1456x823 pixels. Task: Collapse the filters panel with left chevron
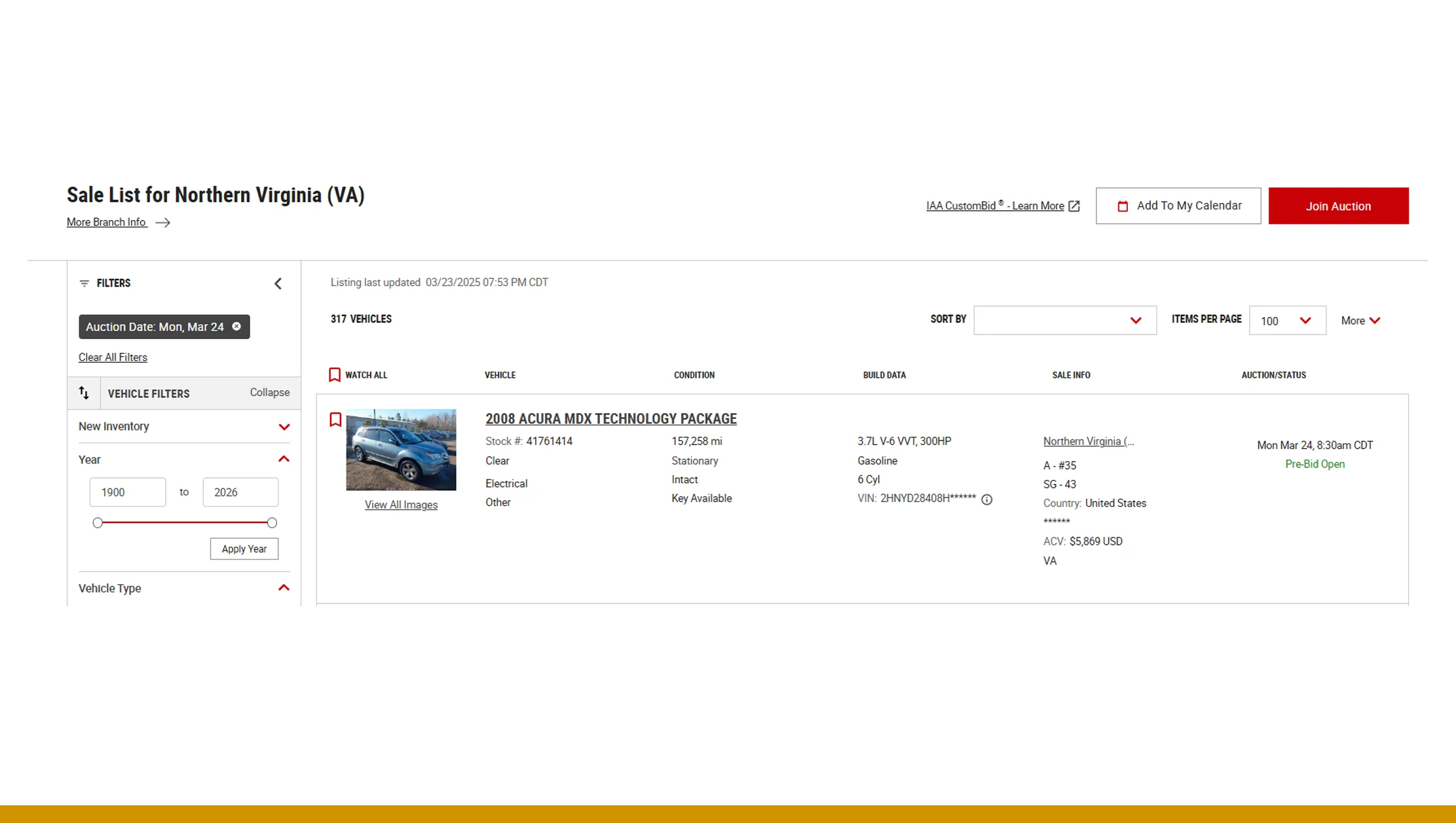tap(278, 283)
